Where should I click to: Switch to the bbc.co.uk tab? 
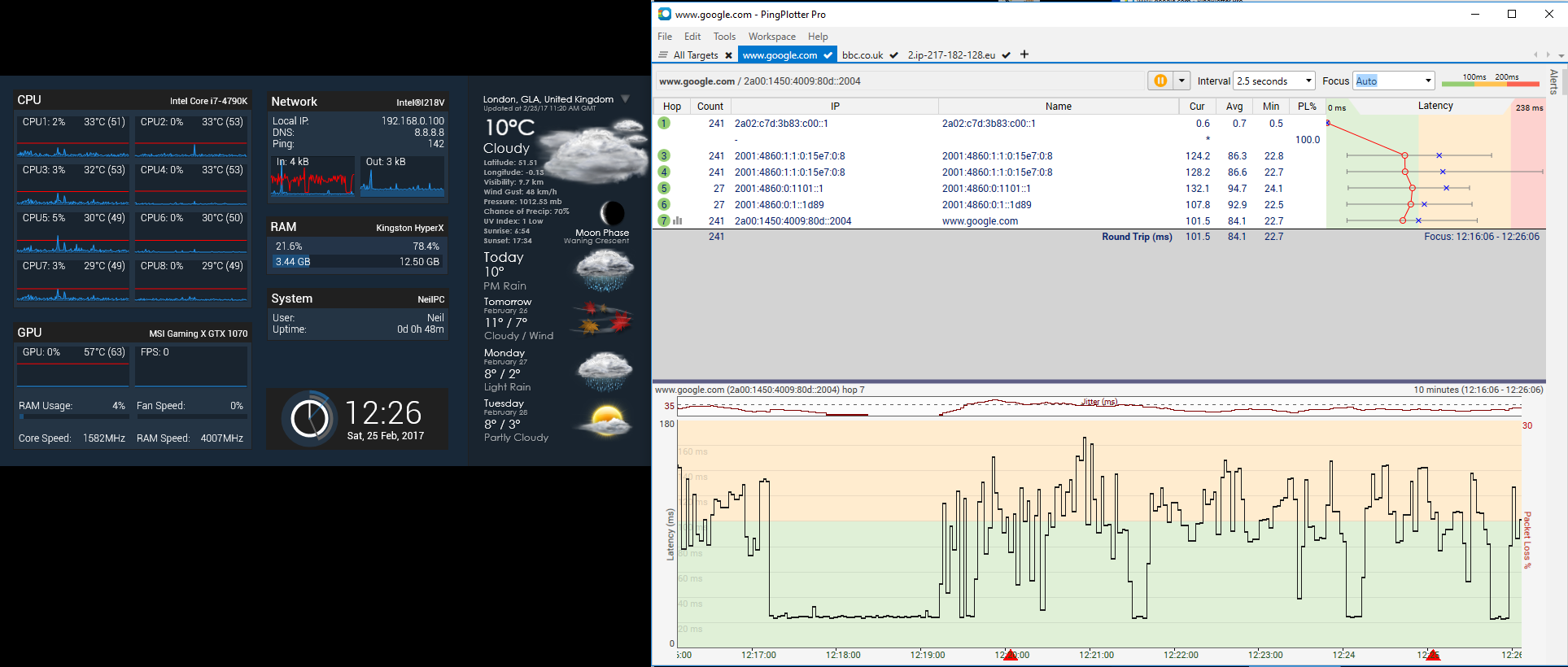(863, 55)
